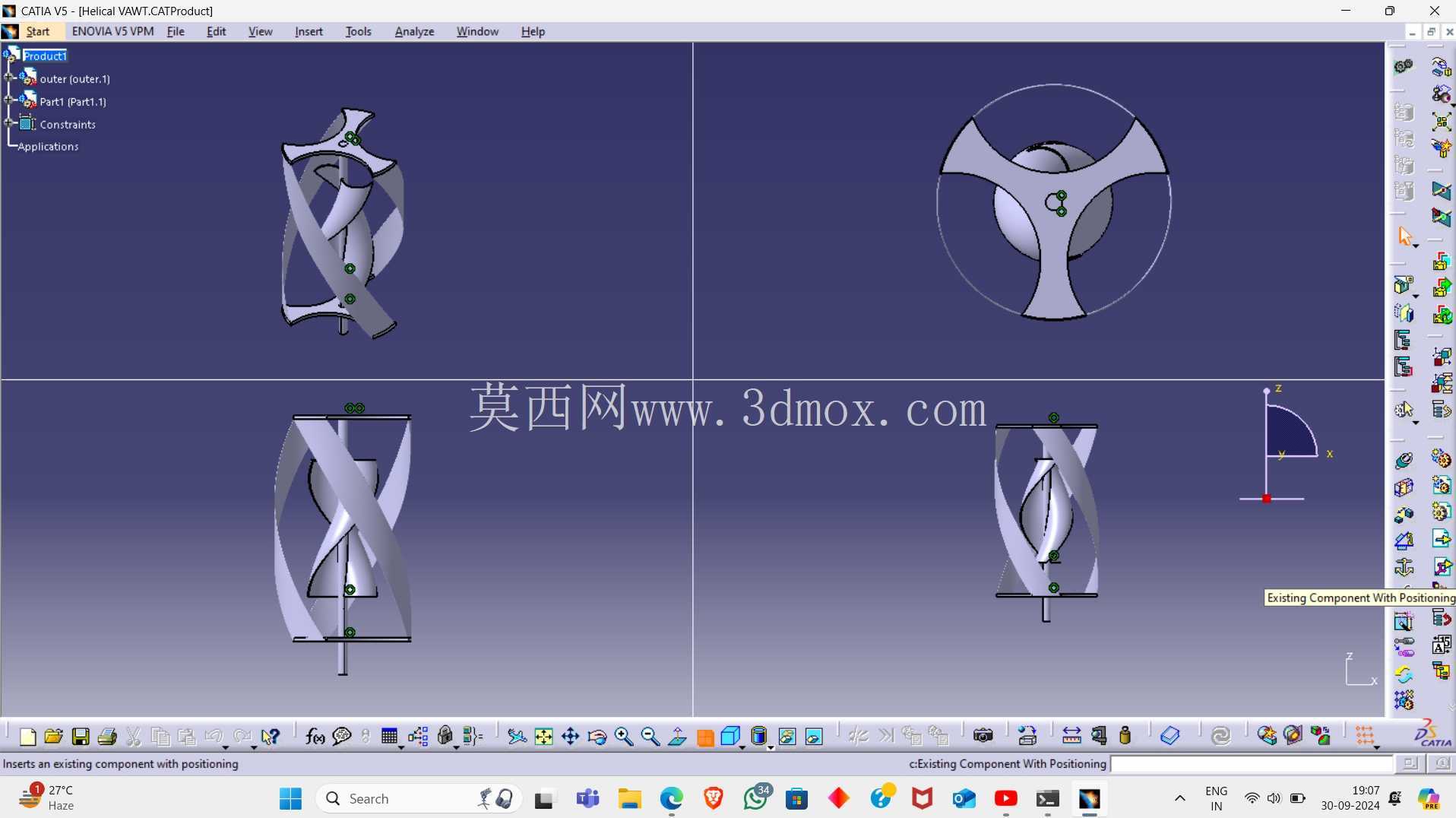Select the Rotate view tool
Screen dimensions: 1456x818
597,736
